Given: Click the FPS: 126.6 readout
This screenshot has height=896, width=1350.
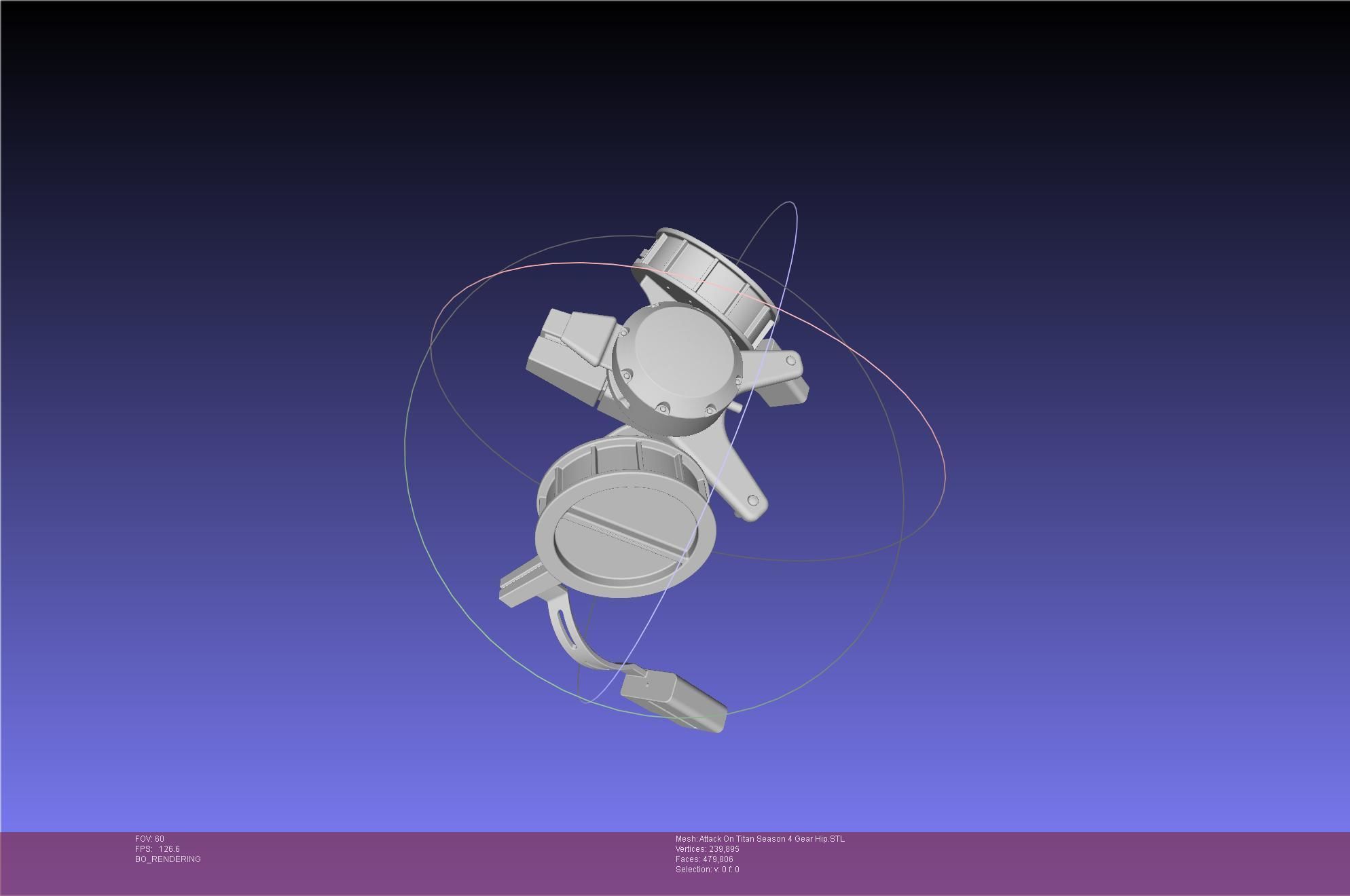Looking at the screenshot, I should point(158,849).
